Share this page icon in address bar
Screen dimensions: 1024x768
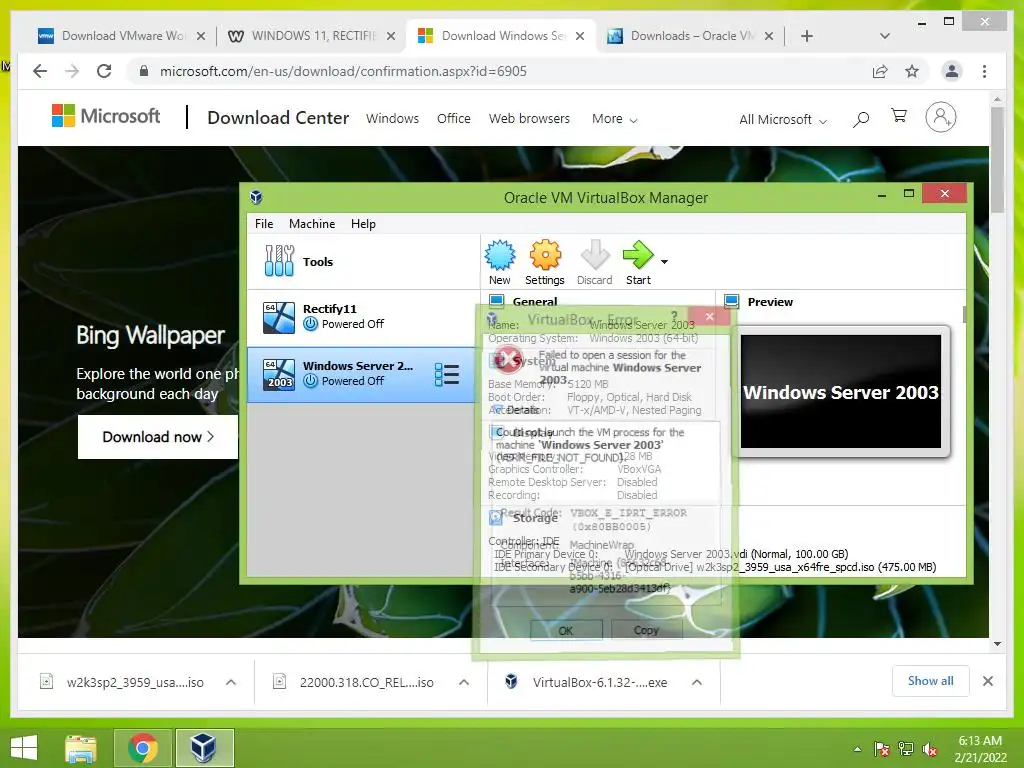pyautogui.click(x=880, y=71)
